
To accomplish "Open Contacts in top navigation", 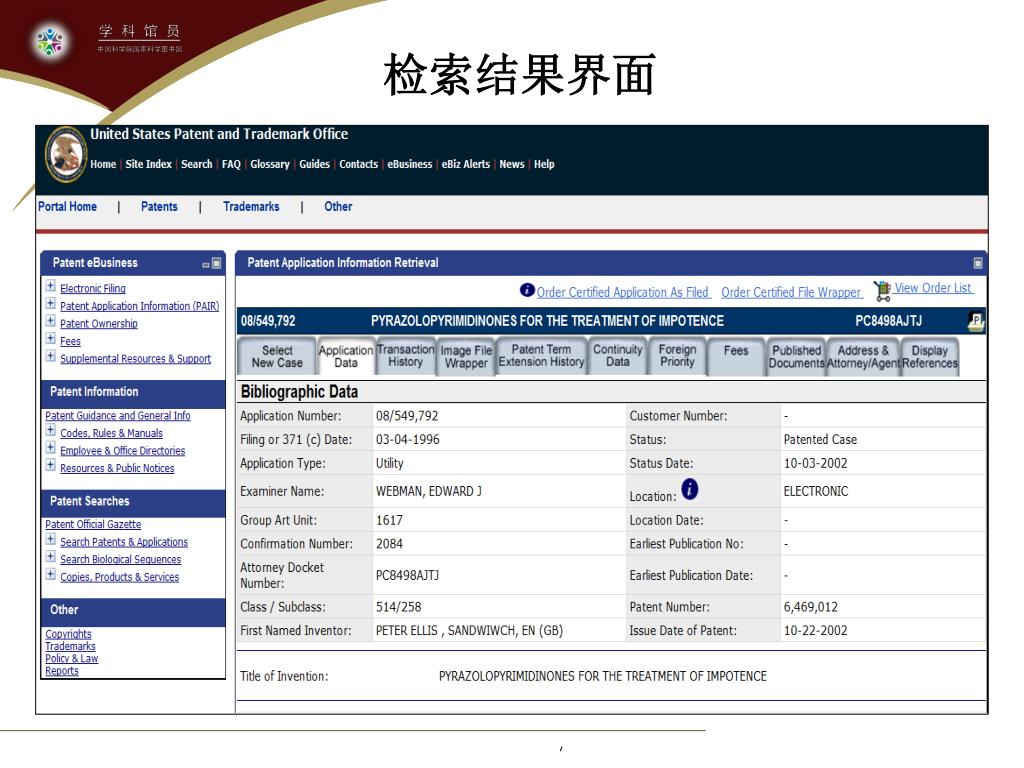I will (x=359, y=165).
